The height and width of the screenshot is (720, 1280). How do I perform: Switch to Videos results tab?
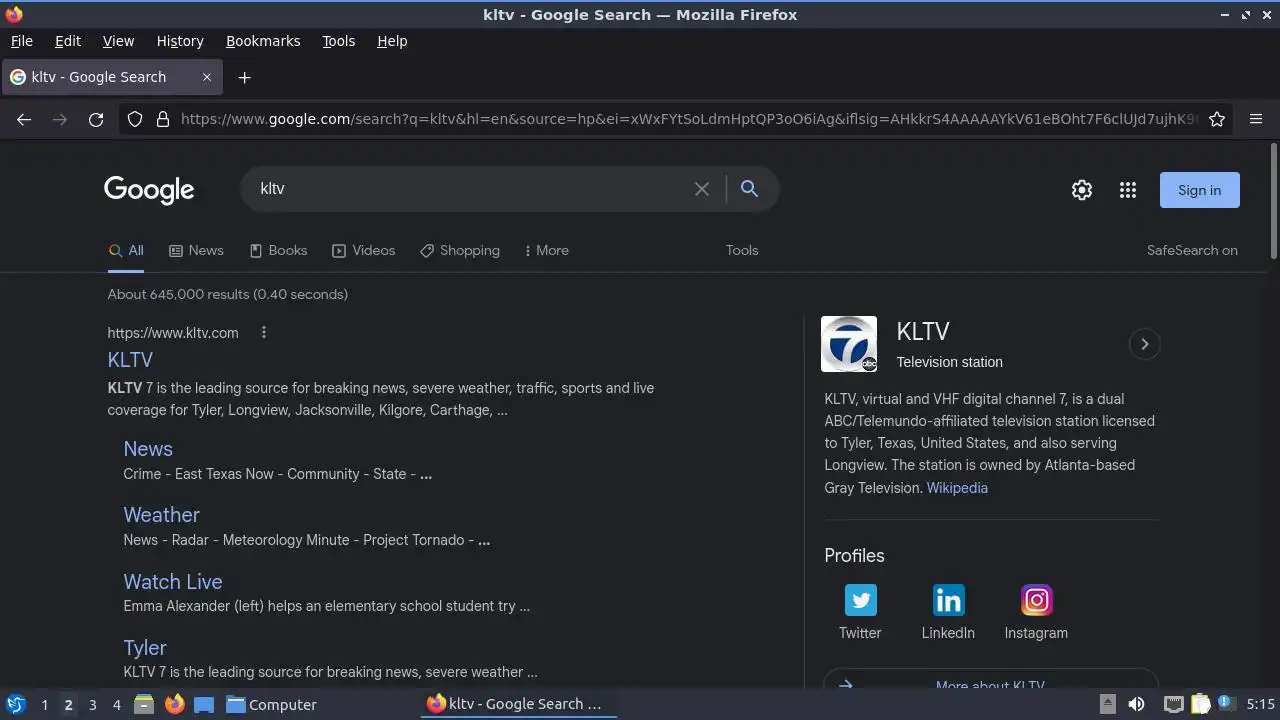tap(364, 251)
